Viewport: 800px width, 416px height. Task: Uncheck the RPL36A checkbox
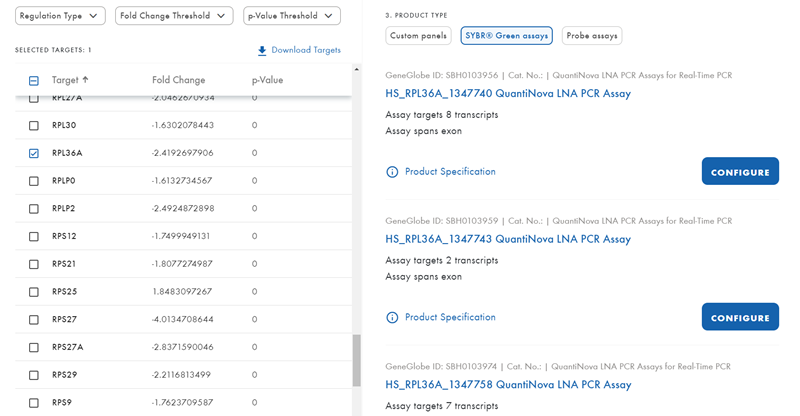pyautogui.click(x=34, y=153)
